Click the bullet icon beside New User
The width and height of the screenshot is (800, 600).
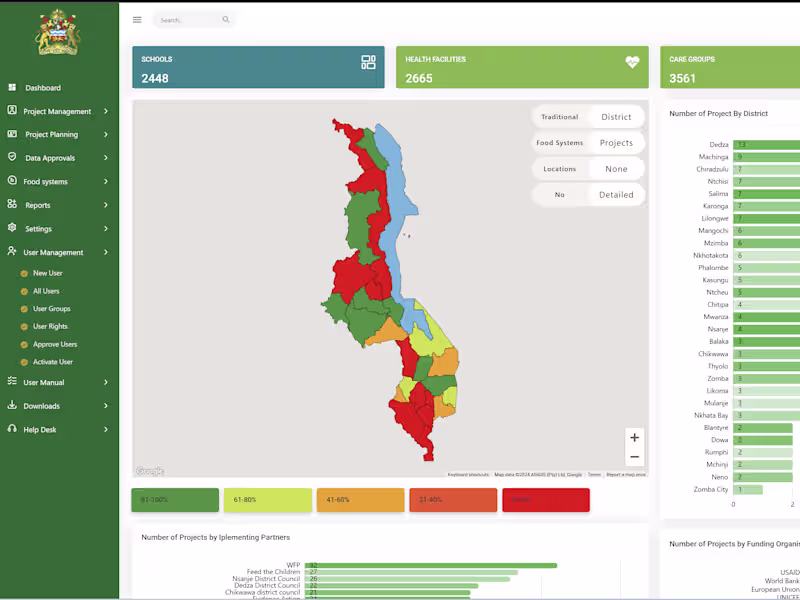tap(24, 274)
